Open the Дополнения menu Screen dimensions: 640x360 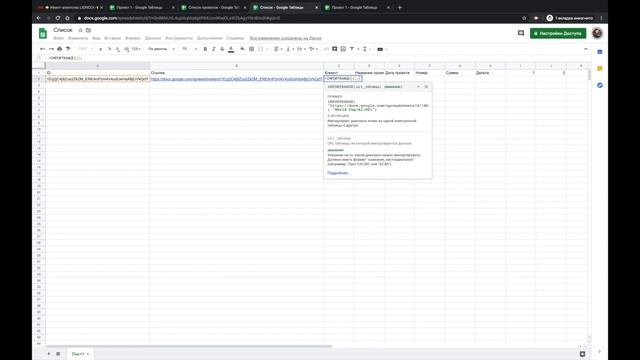click(210, 38)
